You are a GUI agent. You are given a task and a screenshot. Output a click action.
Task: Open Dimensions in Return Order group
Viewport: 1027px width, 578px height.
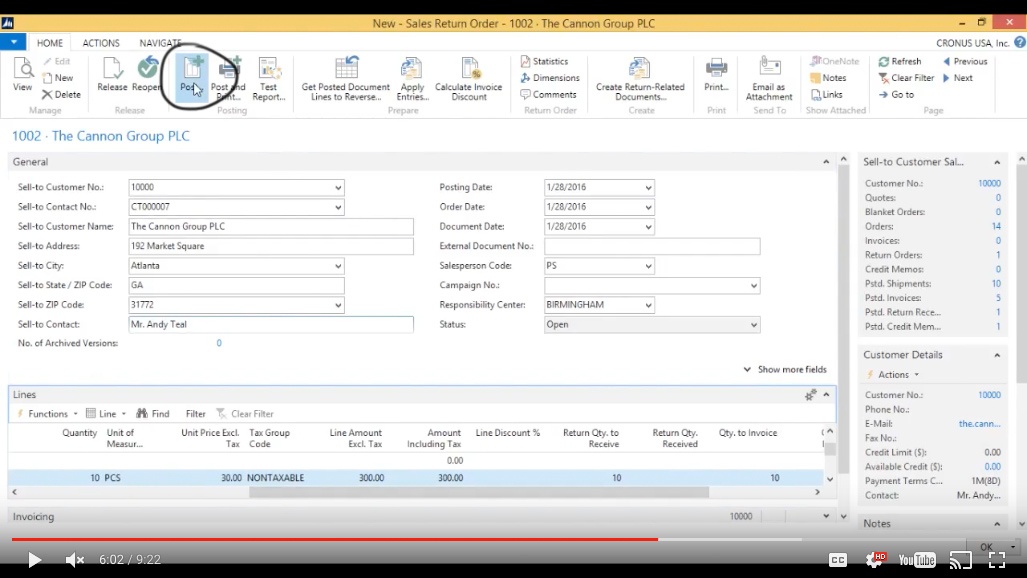point(550,77)
